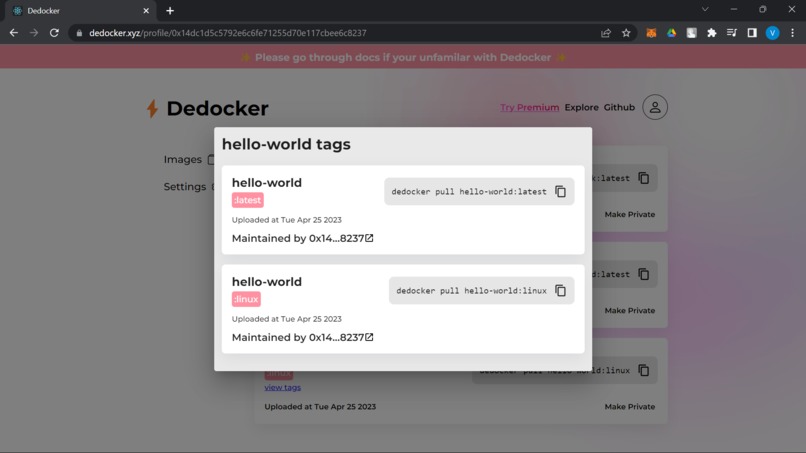Screen dimensions: 806x453
Task: Go back to the previous page
Action: 14,33
